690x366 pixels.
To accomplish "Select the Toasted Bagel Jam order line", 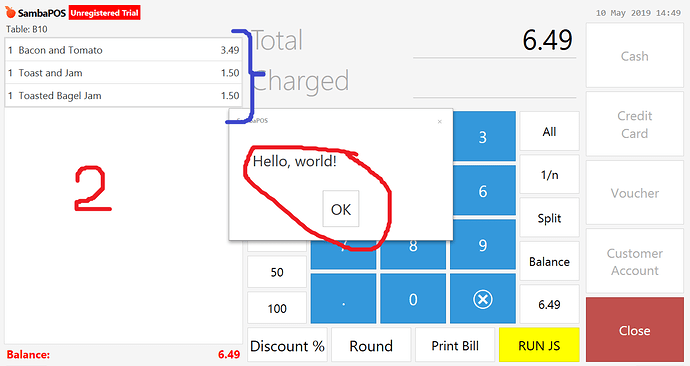I will tap(123, 95).
